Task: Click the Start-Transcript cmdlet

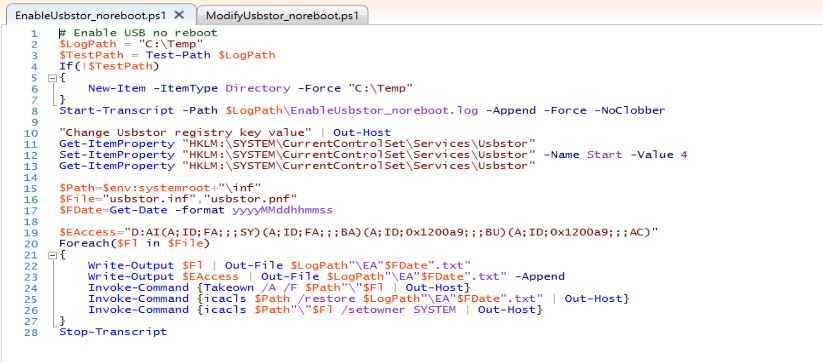Action: [x=116, y=110]
